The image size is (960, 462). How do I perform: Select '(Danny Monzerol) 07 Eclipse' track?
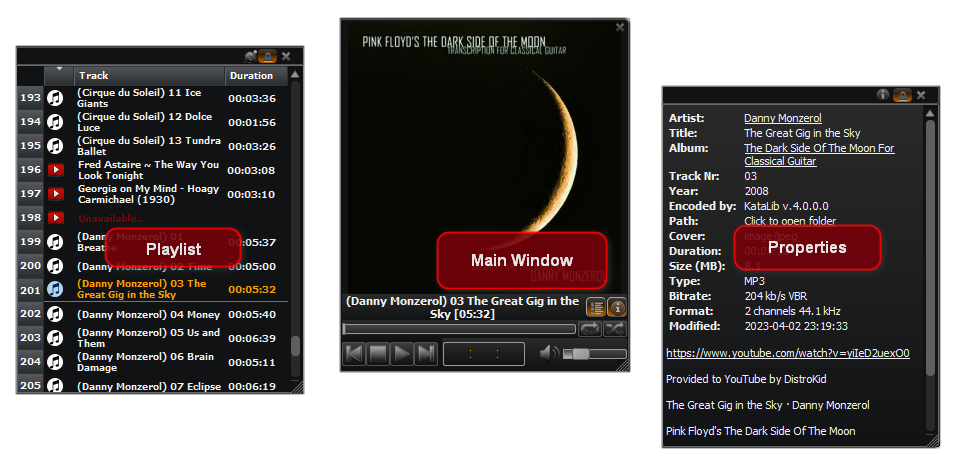click(x=150, y=386)
